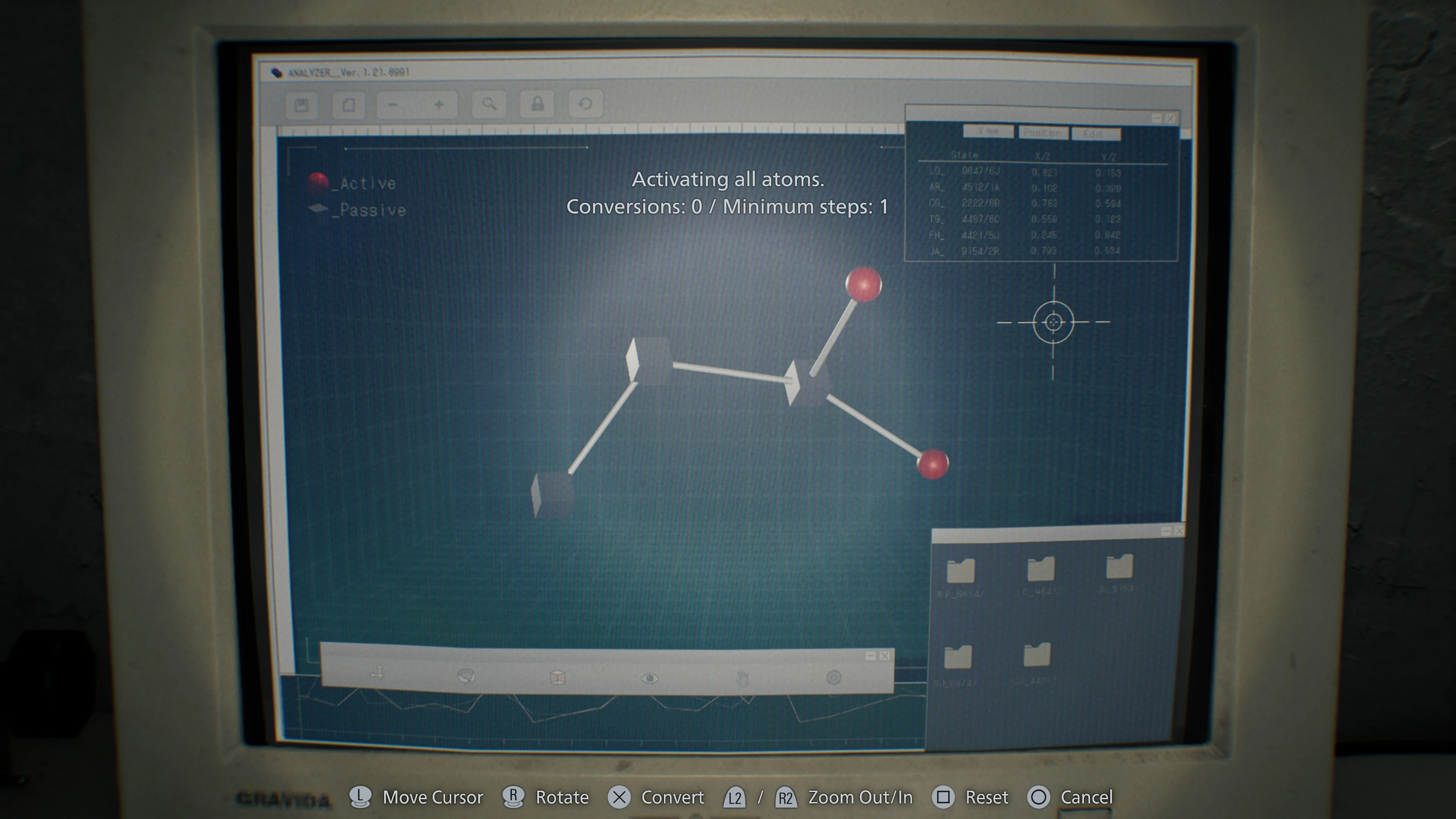Viewport: 1456px width, 819px height.
Task: Click the magnifier search icon
Action: (489, 104)
